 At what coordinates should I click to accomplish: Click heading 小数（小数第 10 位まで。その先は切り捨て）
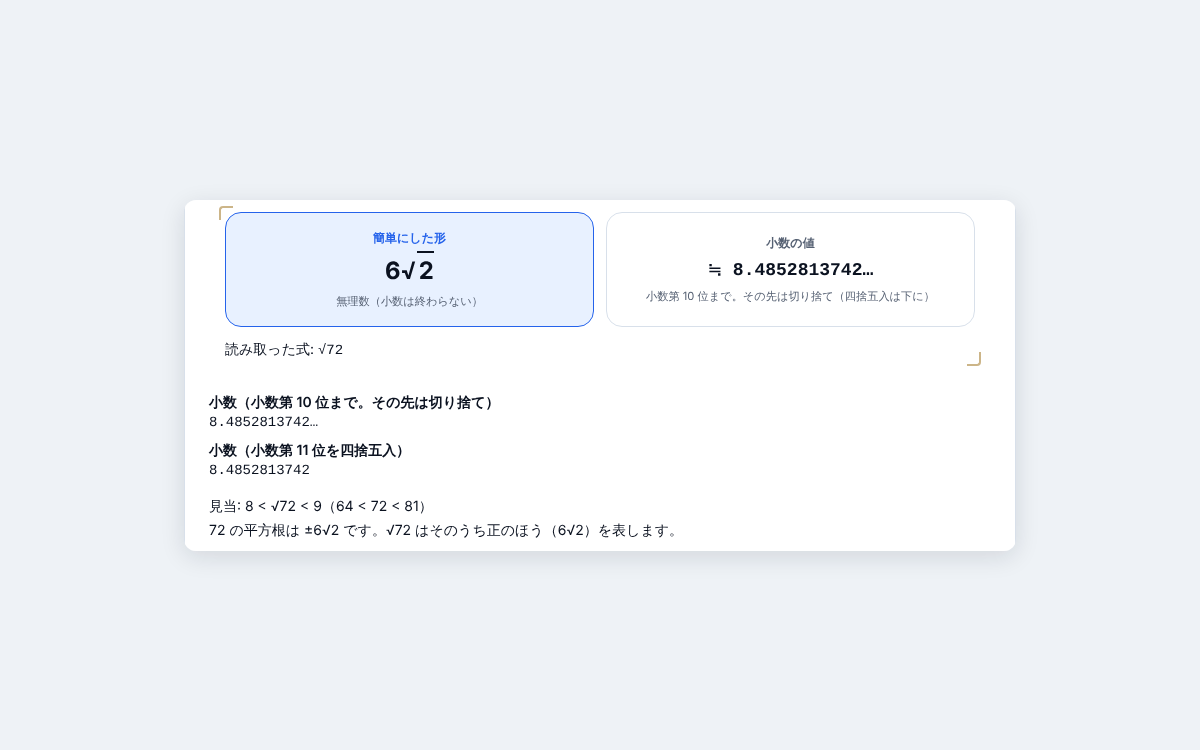point(353,402)
